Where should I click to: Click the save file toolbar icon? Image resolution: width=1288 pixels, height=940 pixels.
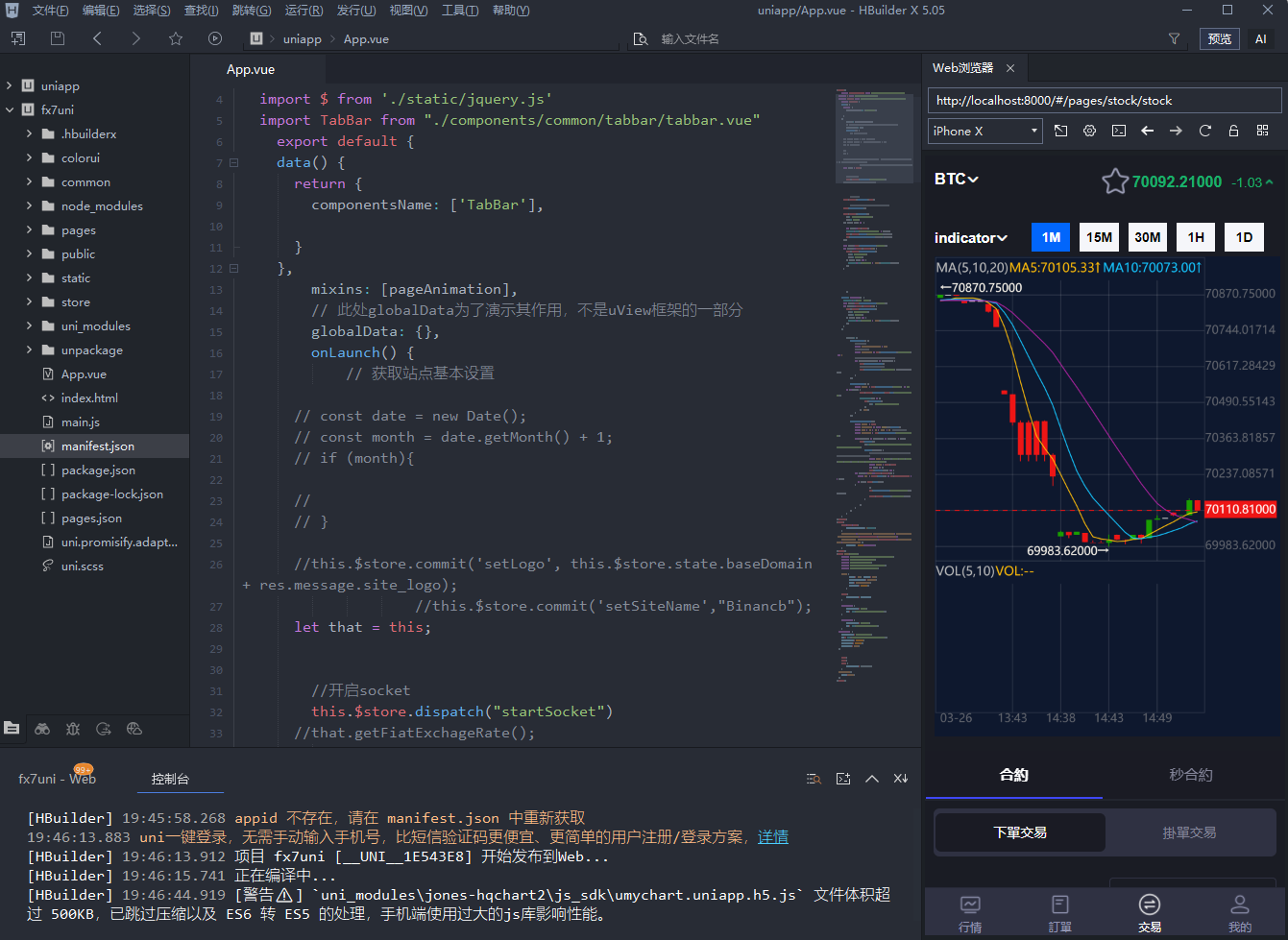pos(58,38)
